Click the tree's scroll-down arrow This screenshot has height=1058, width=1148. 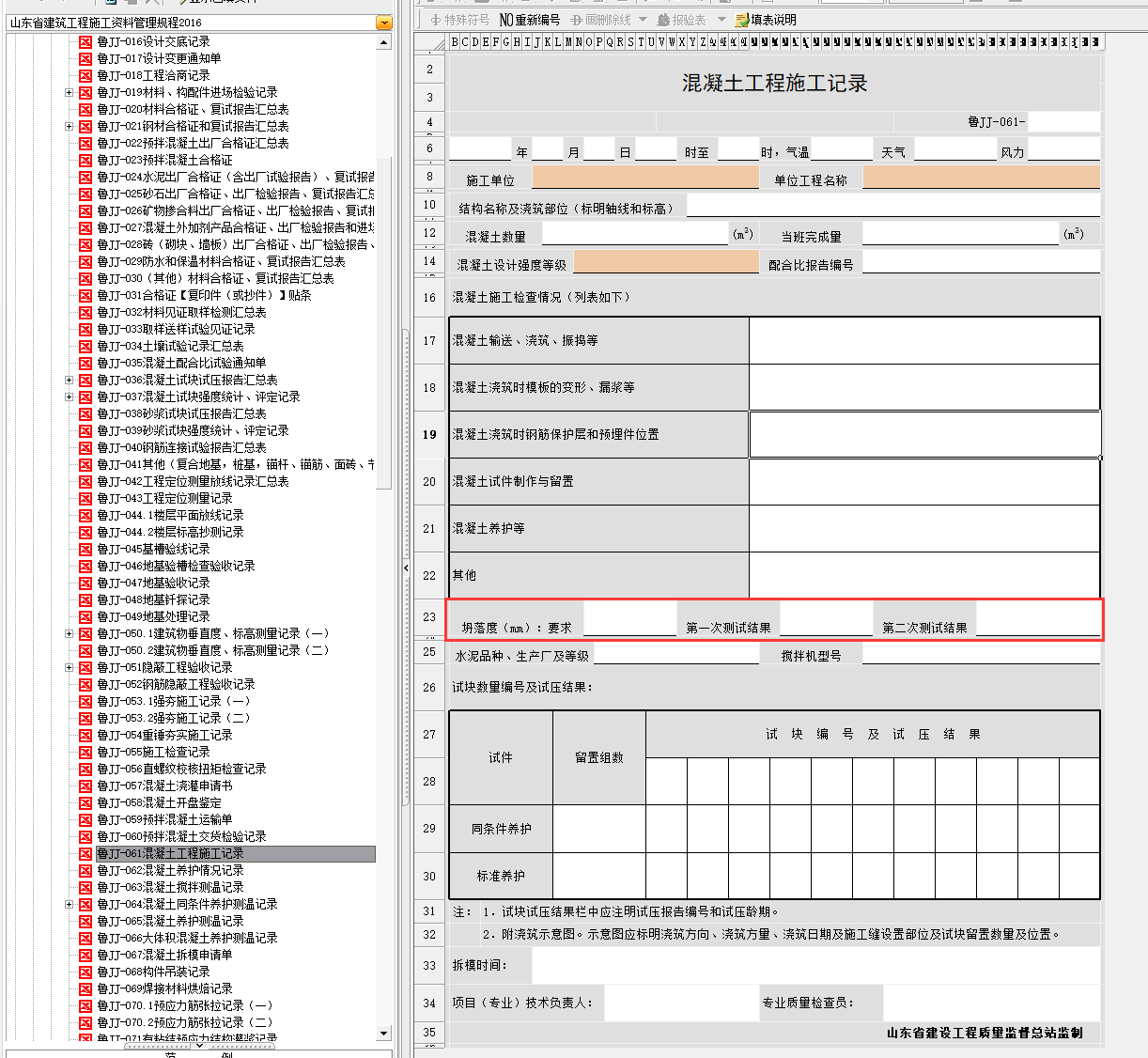(x=383, y=1033)
